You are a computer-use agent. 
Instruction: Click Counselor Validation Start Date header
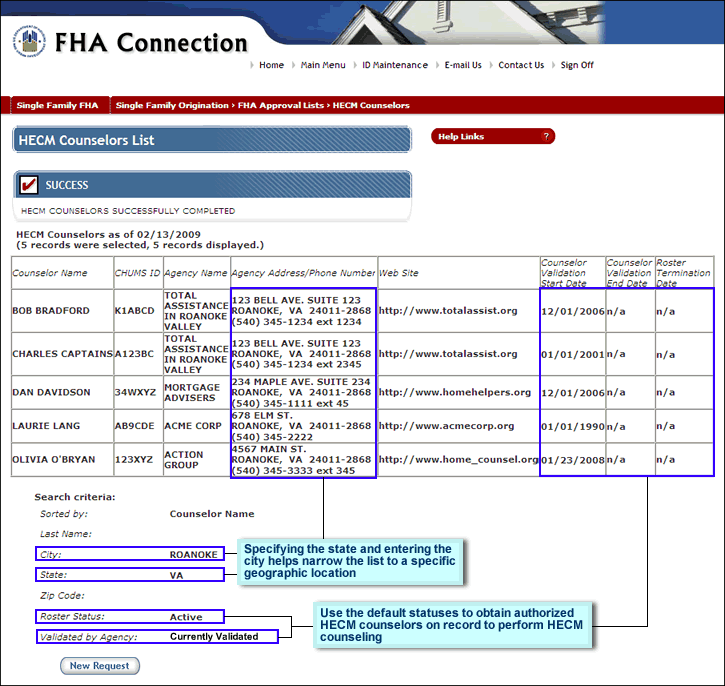[x=564, y=273]
